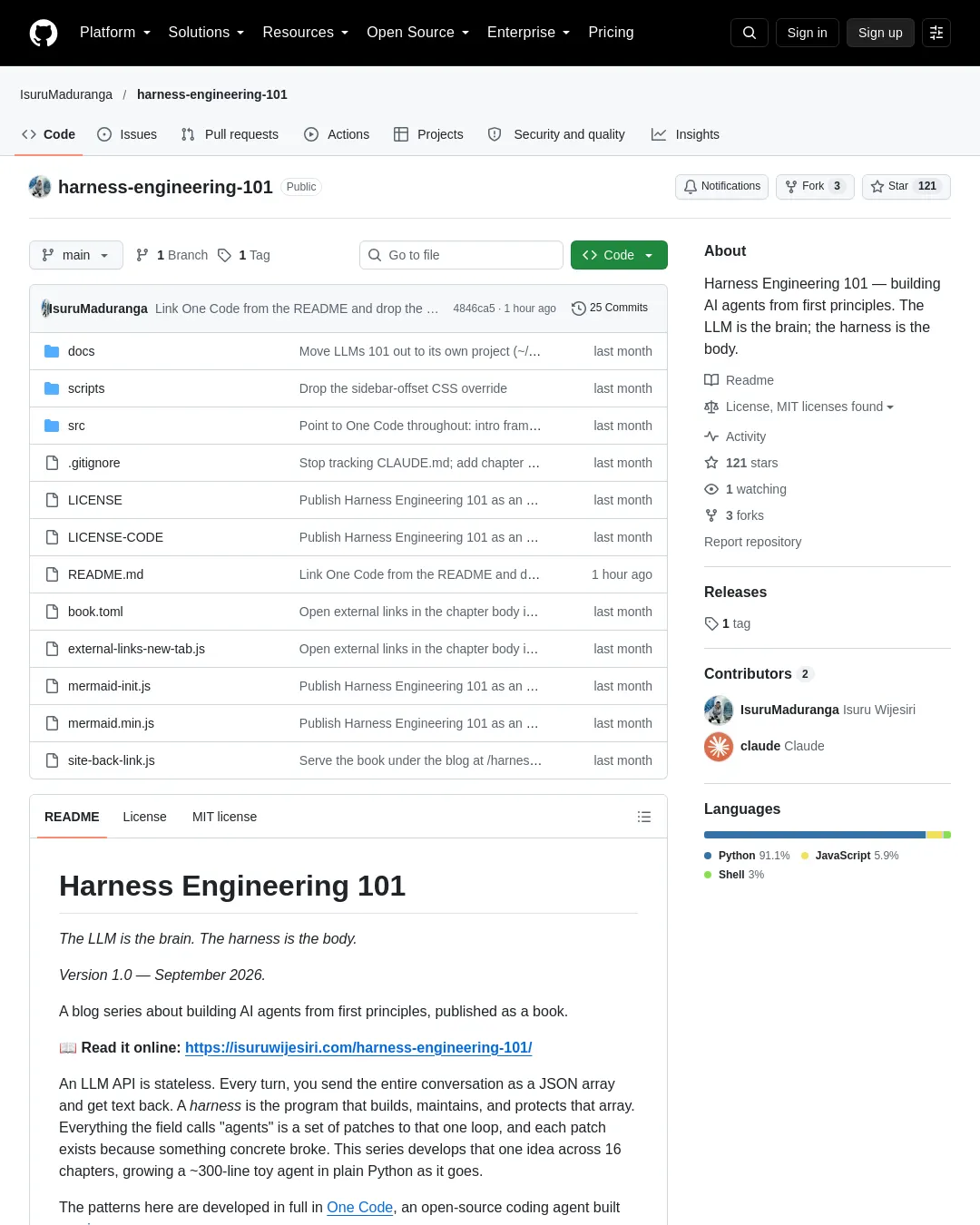Click the branch icon beside 1 Branch
The width and height of the screenshot is (980, 1225).
(142, 255)
